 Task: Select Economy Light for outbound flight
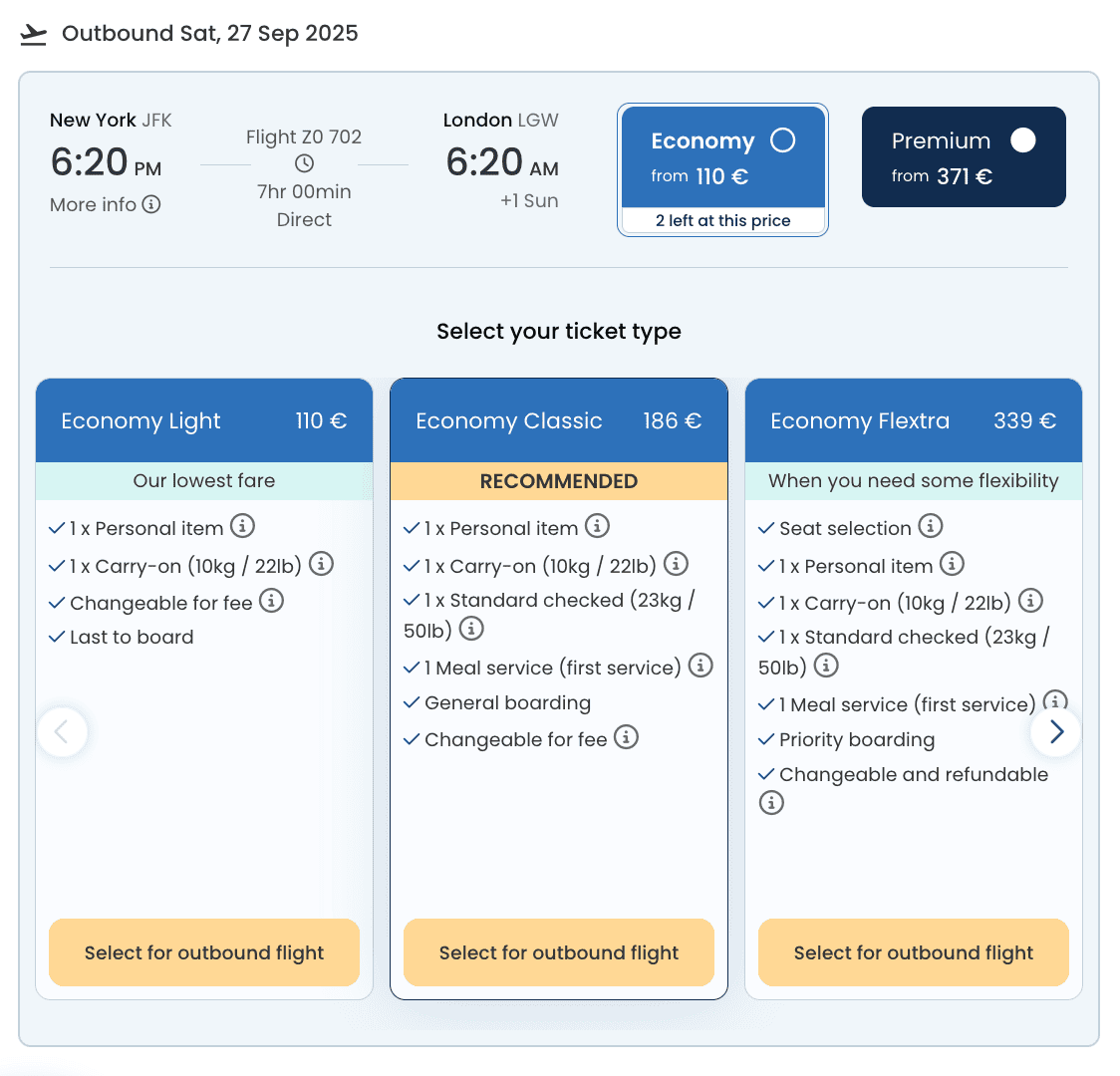(x=204, y=952)
